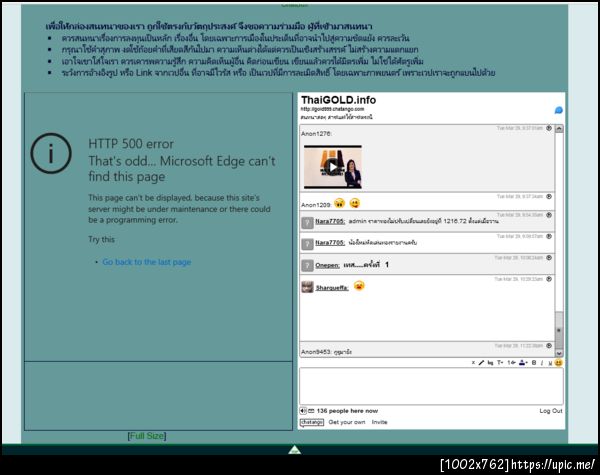
Task: Click the gold999.chatango.com URL text
Action: click(x=332, y=109)
